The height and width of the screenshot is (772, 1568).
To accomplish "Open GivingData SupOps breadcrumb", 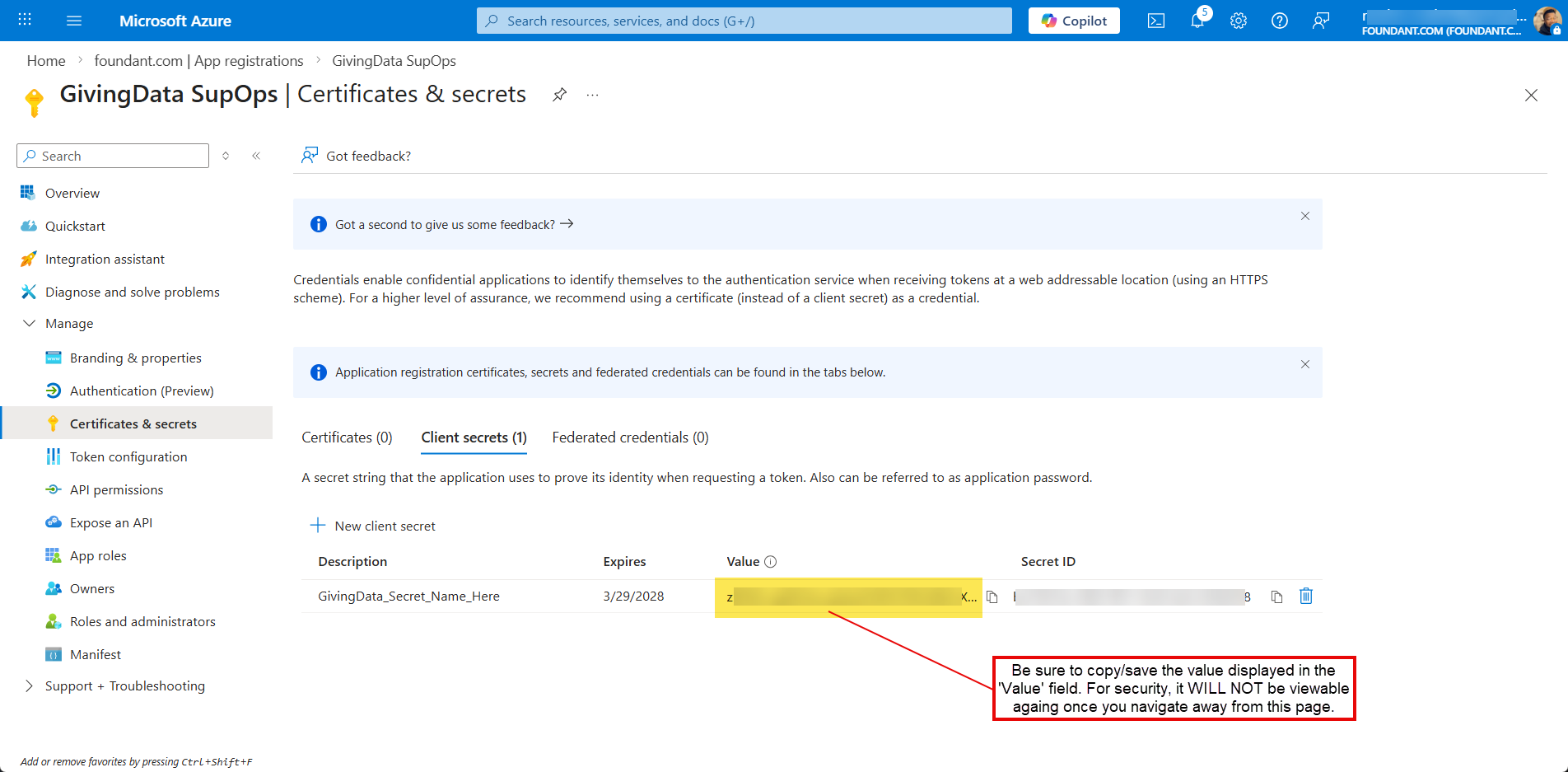I will pyautogui.click(x=394, y=61).
